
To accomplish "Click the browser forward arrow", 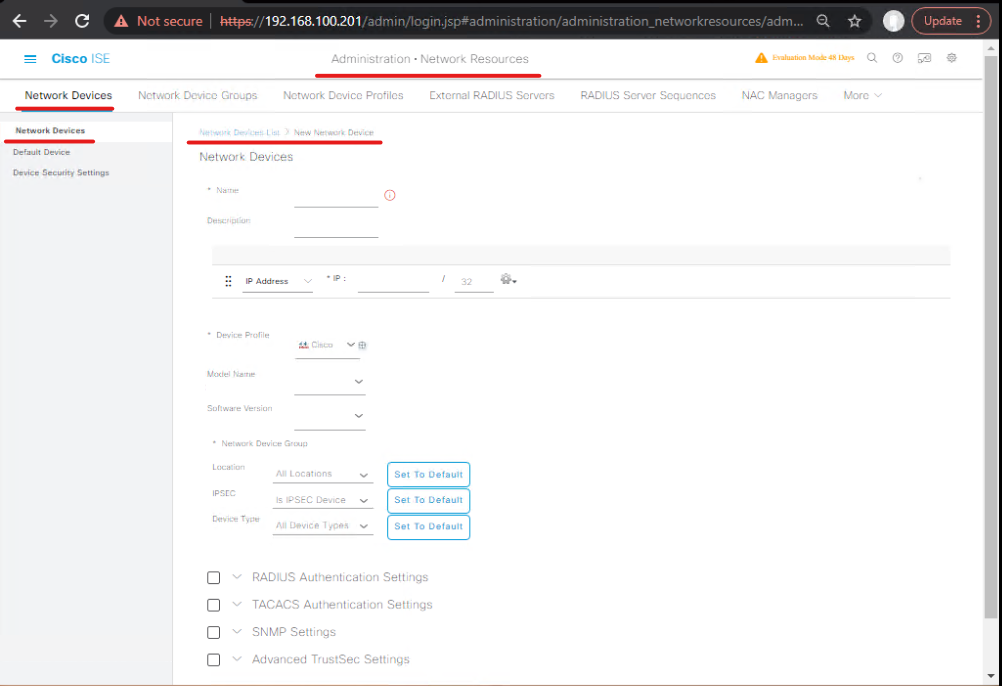I will click(x=50, y=21).
